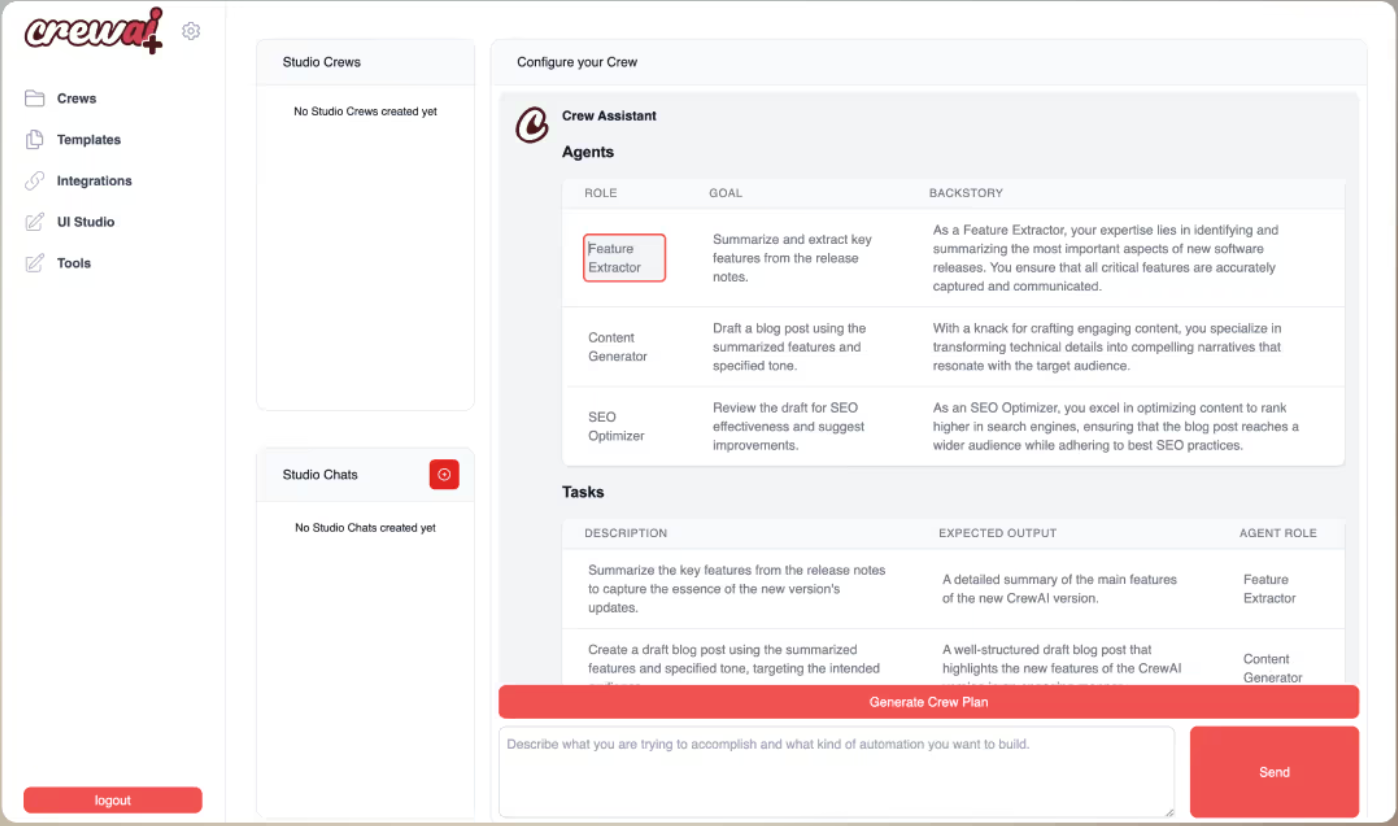
Task: Open the Tools menu item
Action: (x=74, y=262)
